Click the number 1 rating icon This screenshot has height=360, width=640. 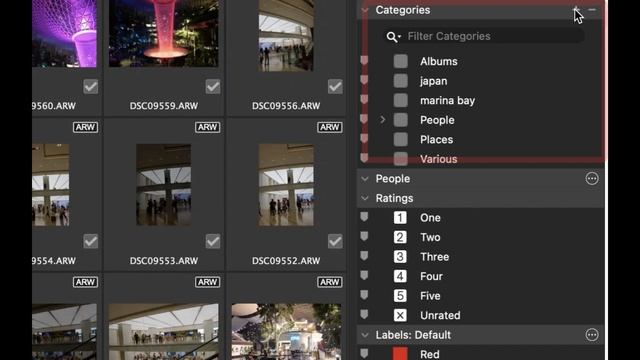[x=400, y=218]
